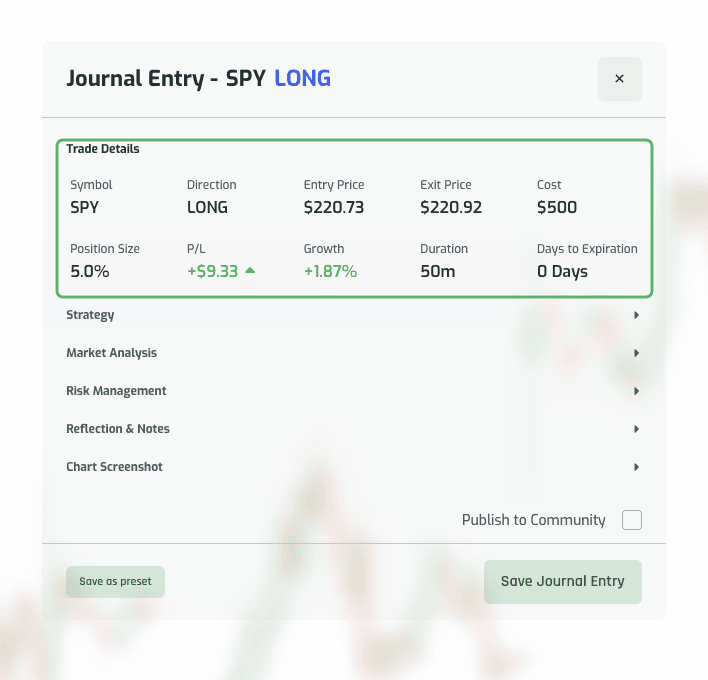708x680 pixels.
Task: Expand the Strategy section arrow
Action: click(636, 315)
